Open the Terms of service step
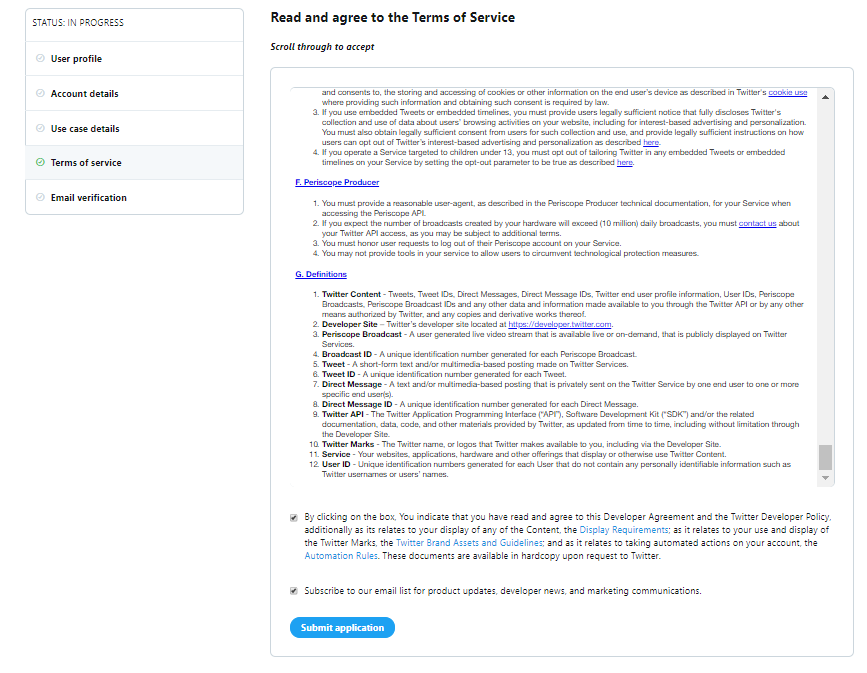The width and height of the screenshot is (867, 673). [x=134, y=163]
